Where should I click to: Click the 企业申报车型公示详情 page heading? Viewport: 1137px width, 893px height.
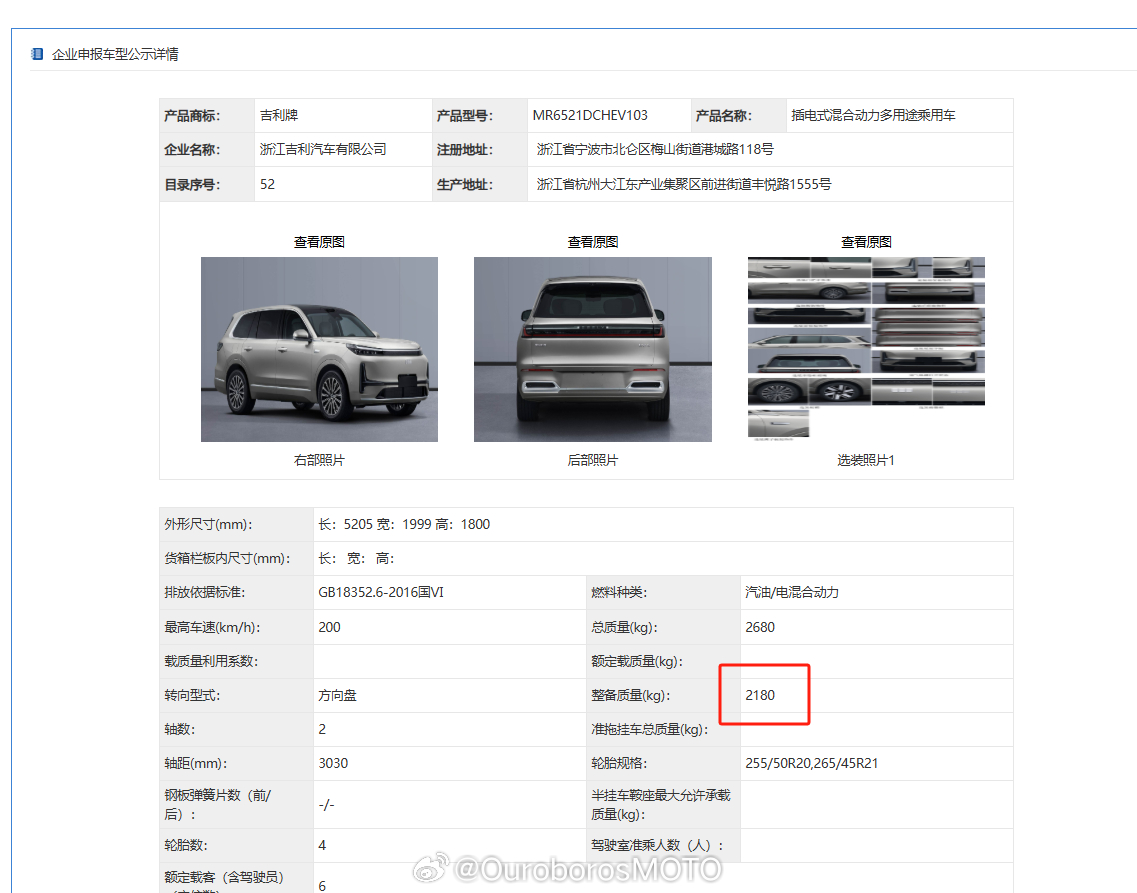click(x=115, y=54)
